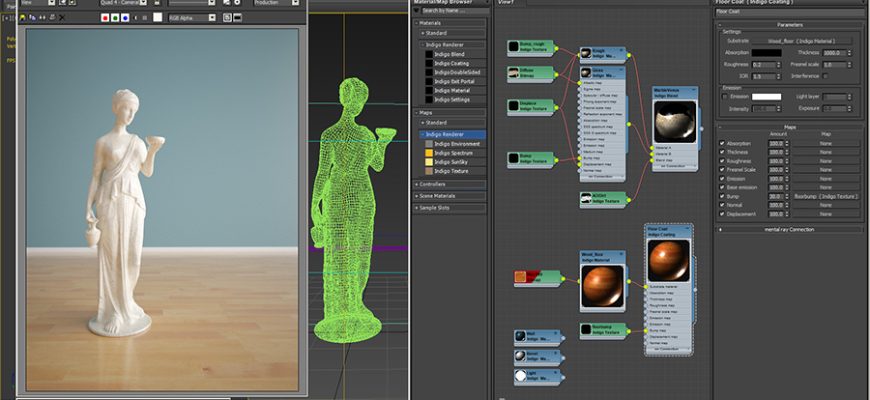Image resolution: width=870 pixels, height=400 pixels.
Task: Switch to the View1 tab
Action: click(x=507, y=3)
